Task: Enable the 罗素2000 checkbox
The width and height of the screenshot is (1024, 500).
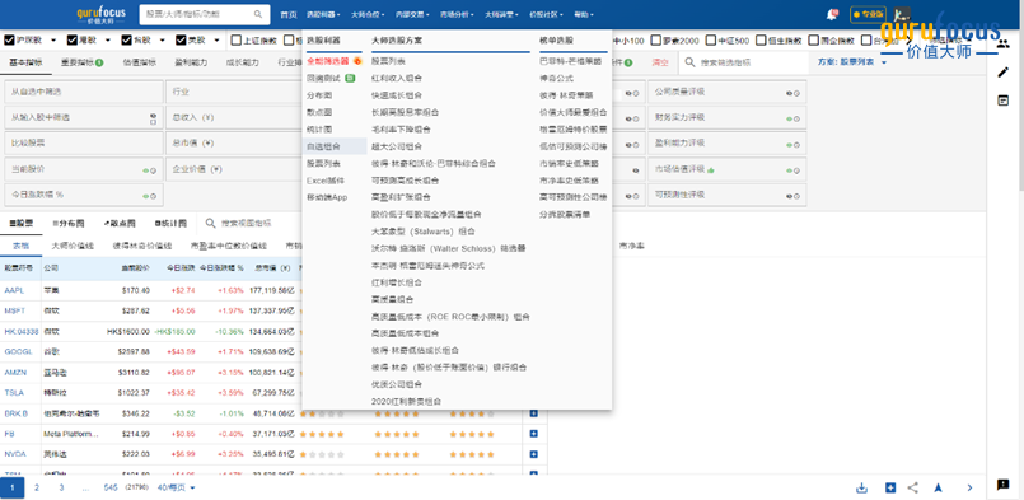Action: click(x=656, y=40)
